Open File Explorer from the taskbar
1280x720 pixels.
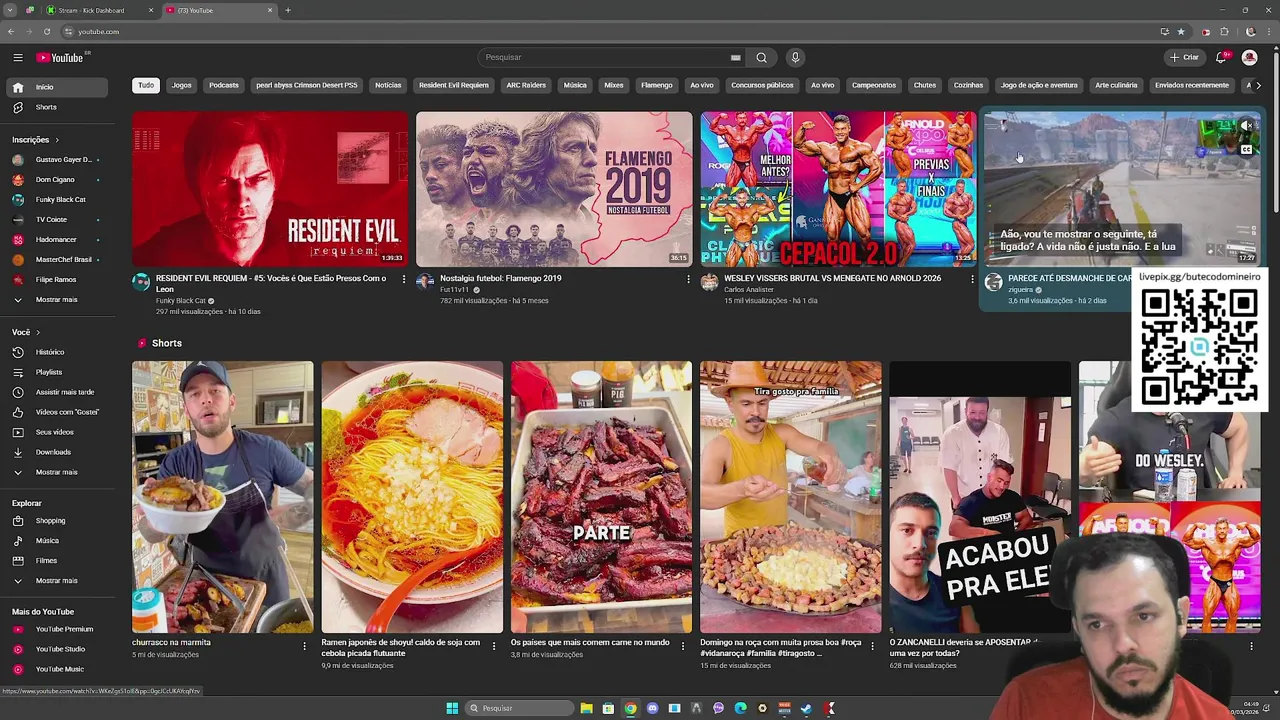(x=586, y=708)
